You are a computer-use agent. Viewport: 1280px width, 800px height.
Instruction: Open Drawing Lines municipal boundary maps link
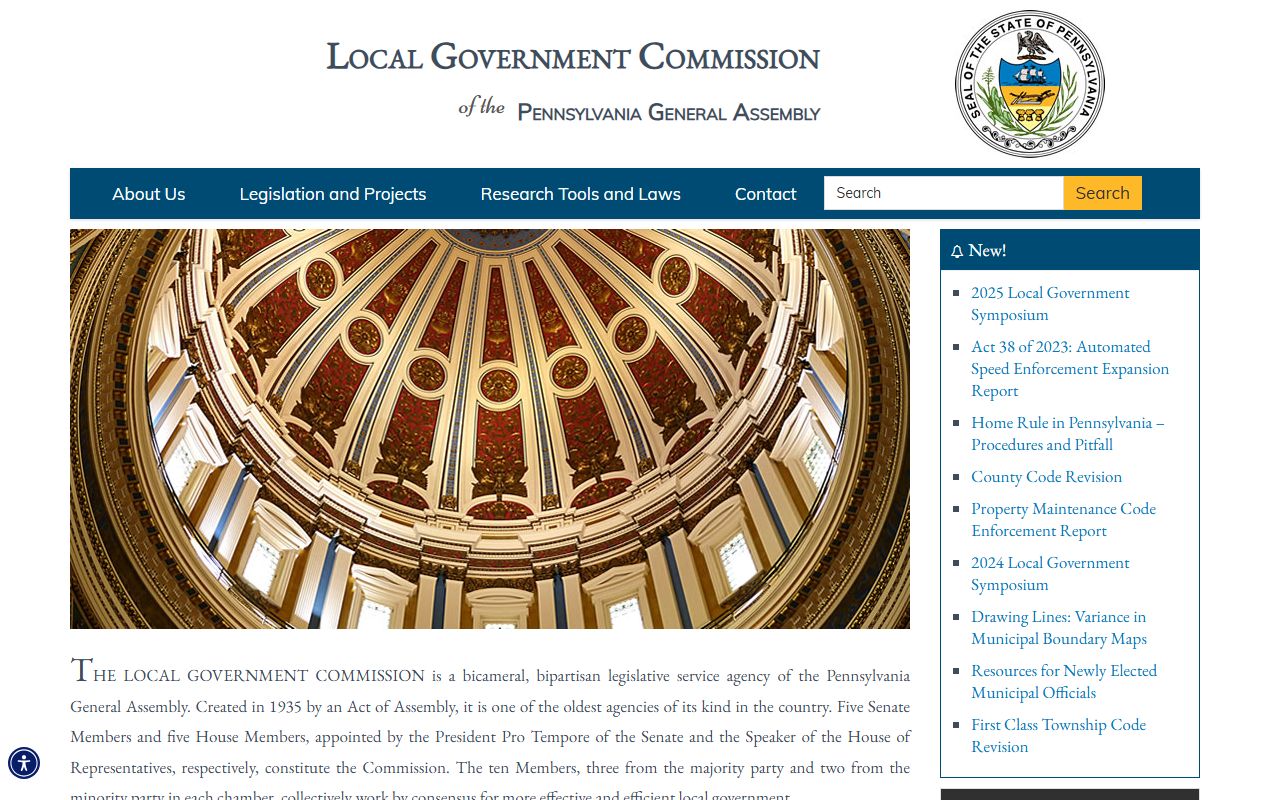click(x=1059, y=627)
